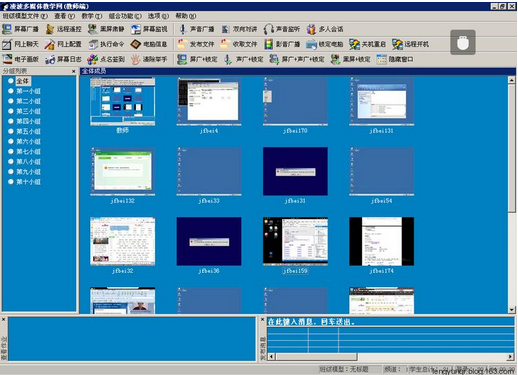Select 第五小组 in group list

click(24, 131)
